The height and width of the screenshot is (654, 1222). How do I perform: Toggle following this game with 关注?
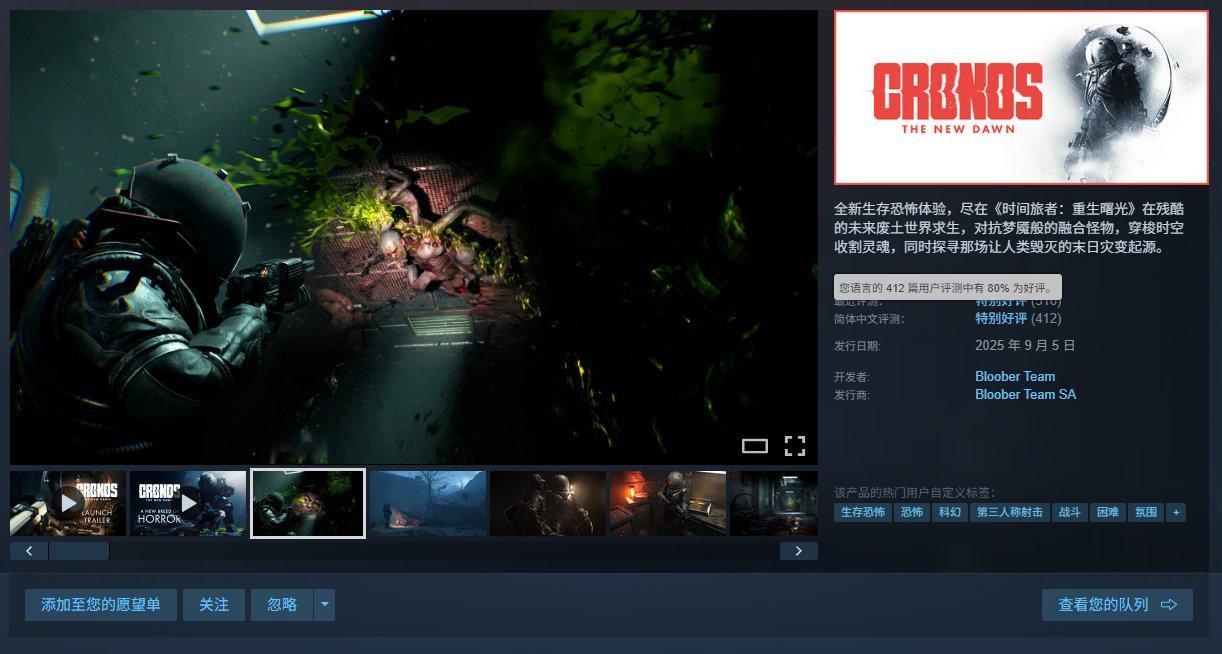pos(213,604)
